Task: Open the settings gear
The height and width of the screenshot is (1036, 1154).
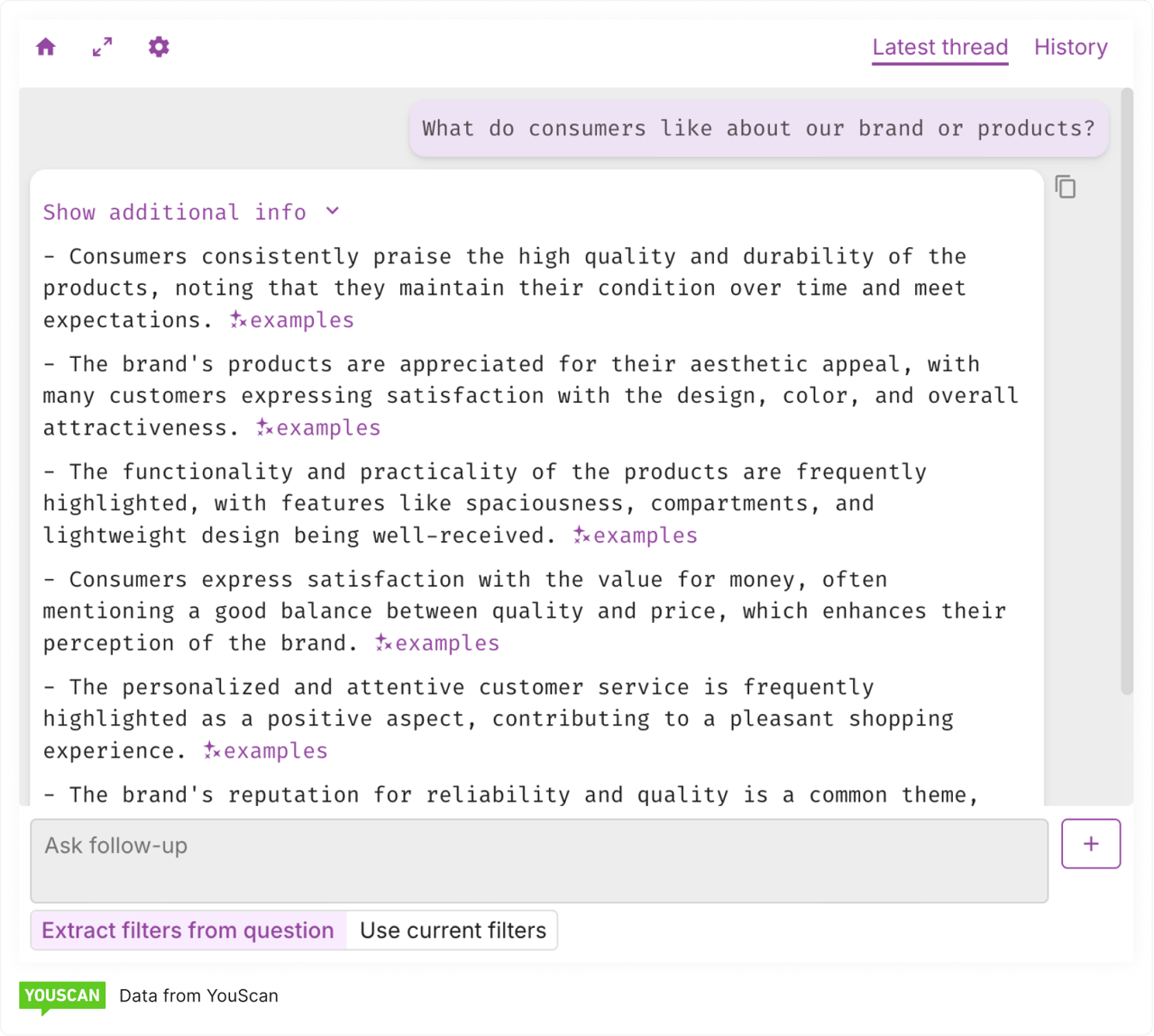Action: click(159, 47)
